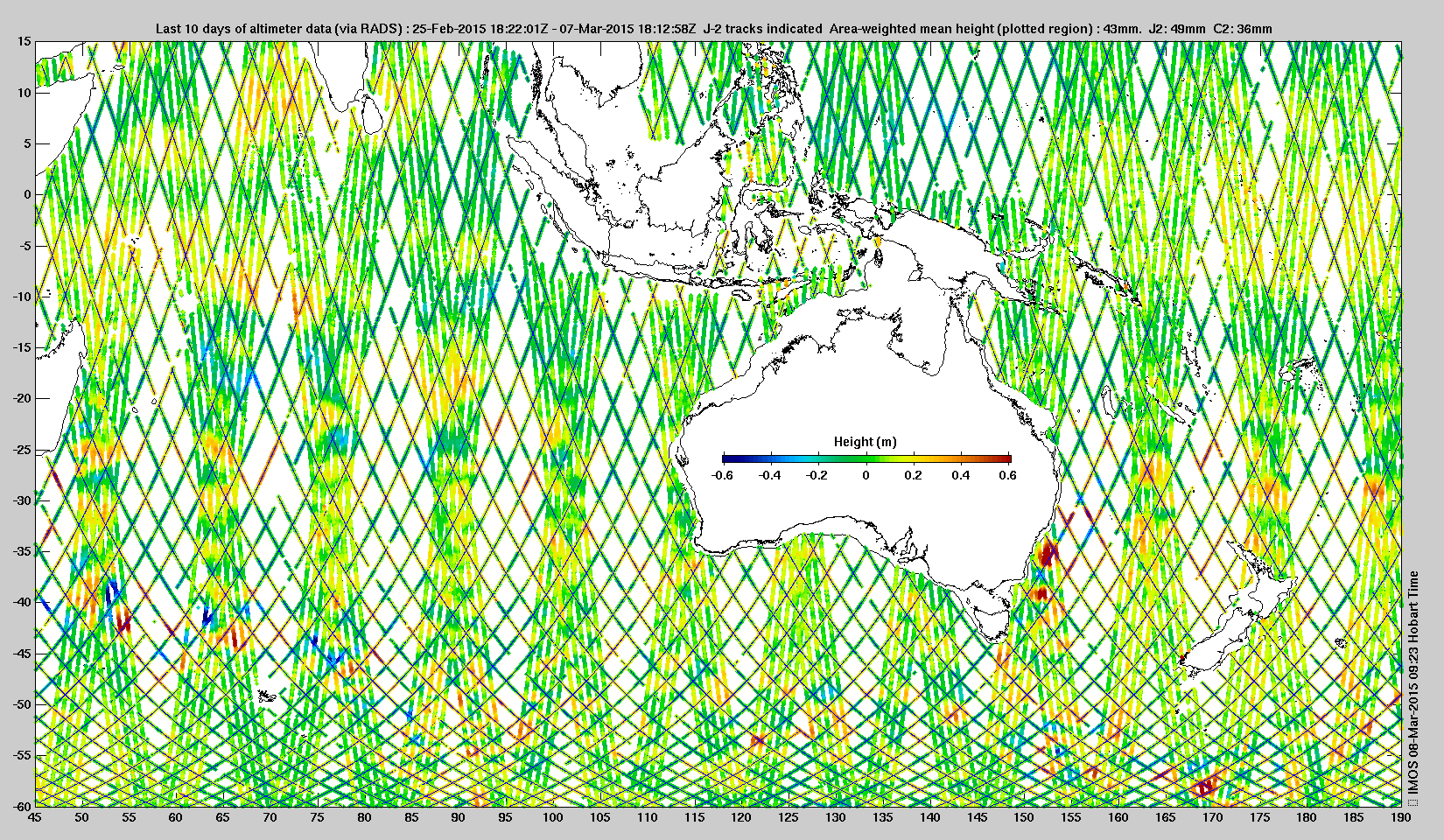Image resolution: width=1444 pixels, height=840 pixels.
Task: Select the 0.6 label under the colorbar
Action: click(x=1008, y=475)
